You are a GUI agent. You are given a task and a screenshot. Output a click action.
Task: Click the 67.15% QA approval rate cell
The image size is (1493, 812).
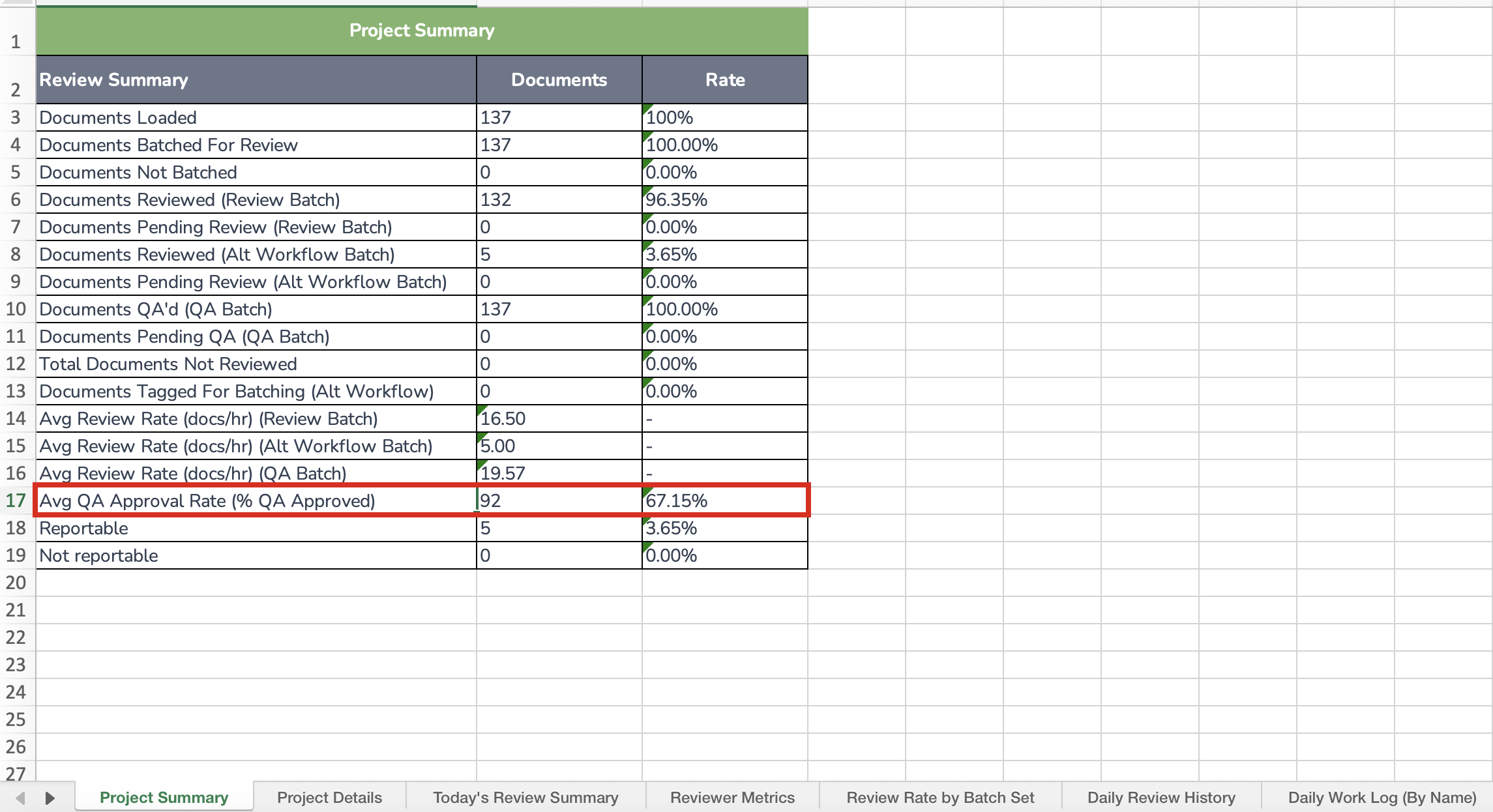[x=724, y=500]
